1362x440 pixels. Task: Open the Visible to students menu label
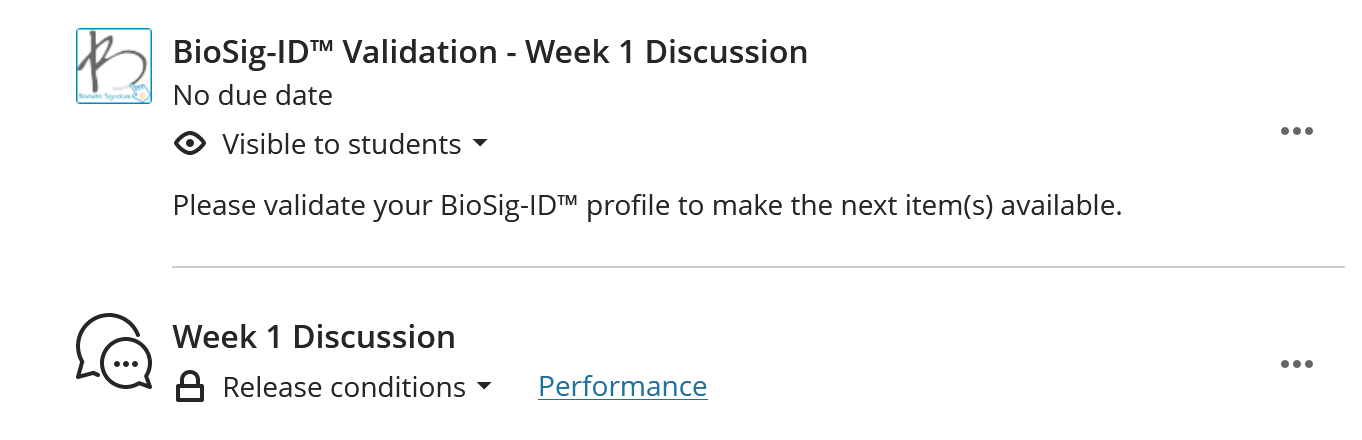click(341, 144)
